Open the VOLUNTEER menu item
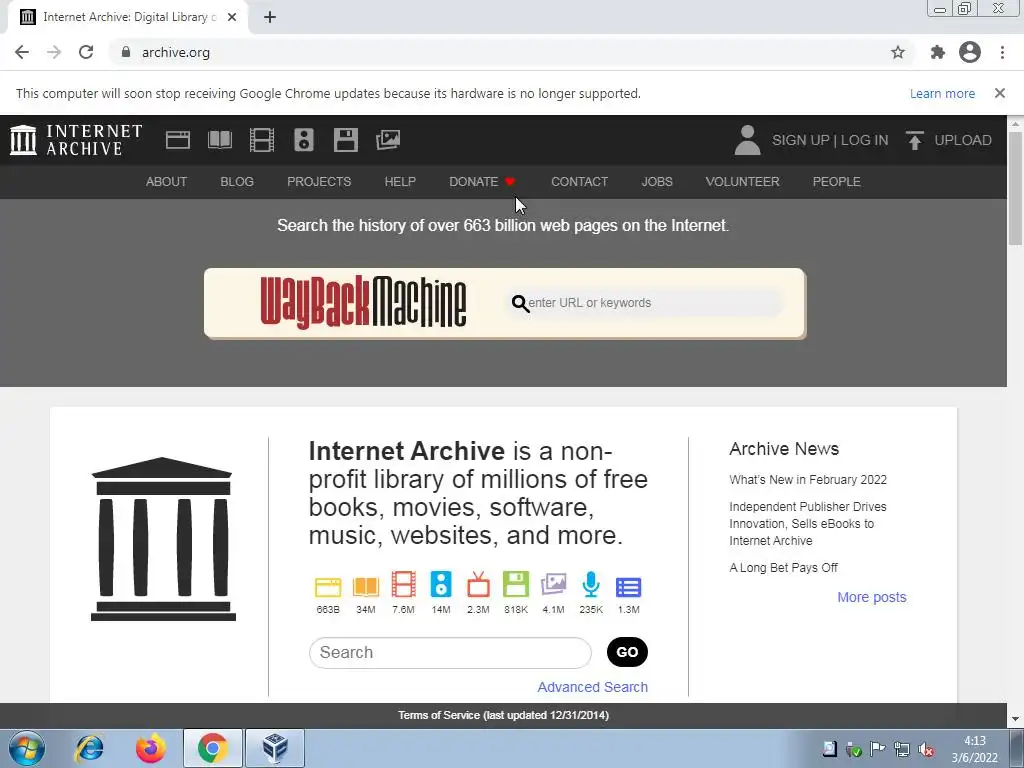Screen dimensions: 1024x768 click(x=743, y=182)
